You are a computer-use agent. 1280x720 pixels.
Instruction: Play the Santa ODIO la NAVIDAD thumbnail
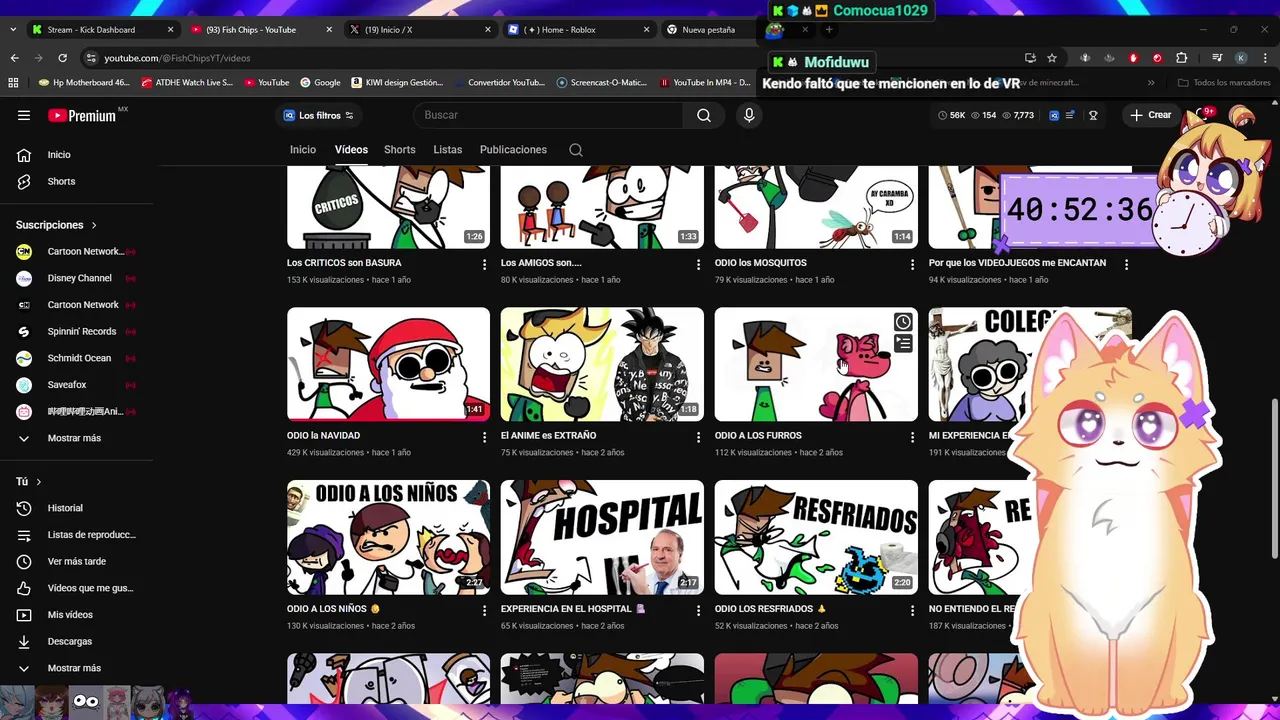[x=388, y=364]
